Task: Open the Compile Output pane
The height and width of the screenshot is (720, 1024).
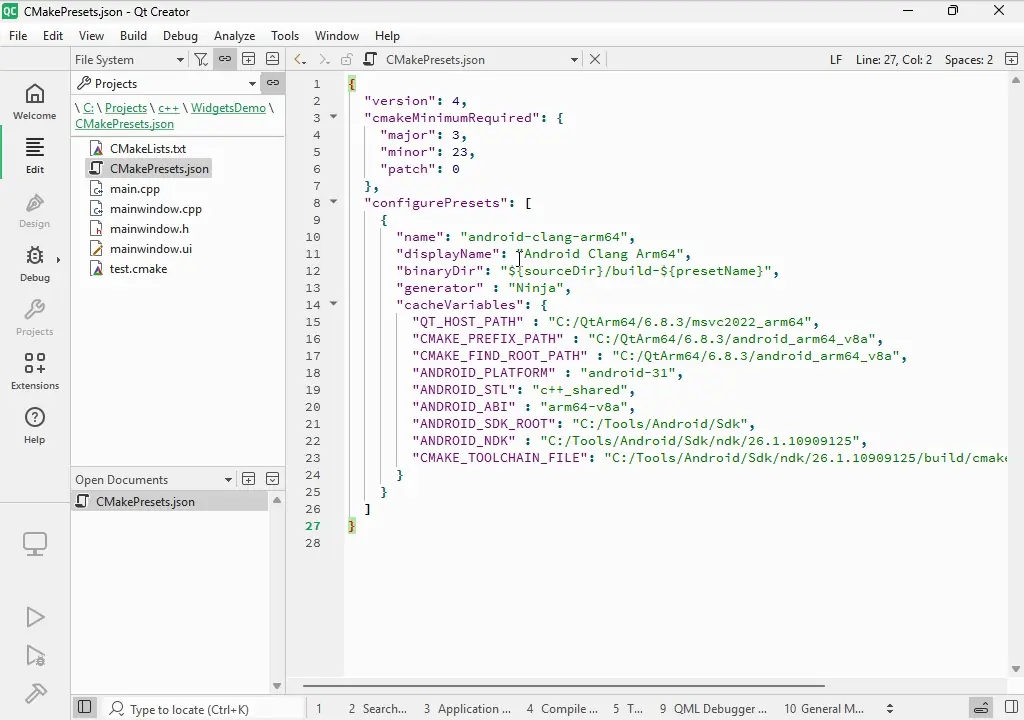Action: [x=563, y=708]
